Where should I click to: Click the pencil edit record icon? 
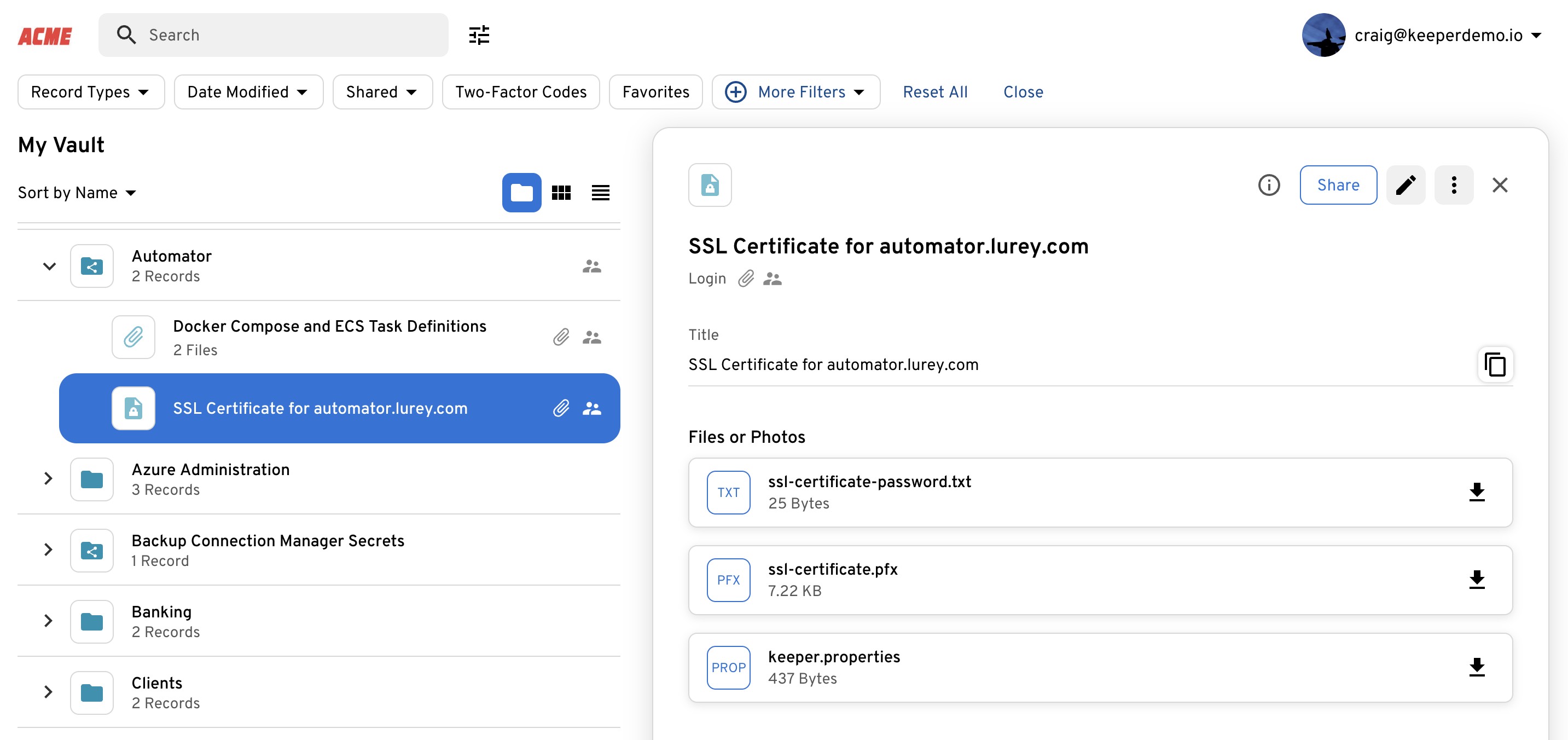point(1405,185)
